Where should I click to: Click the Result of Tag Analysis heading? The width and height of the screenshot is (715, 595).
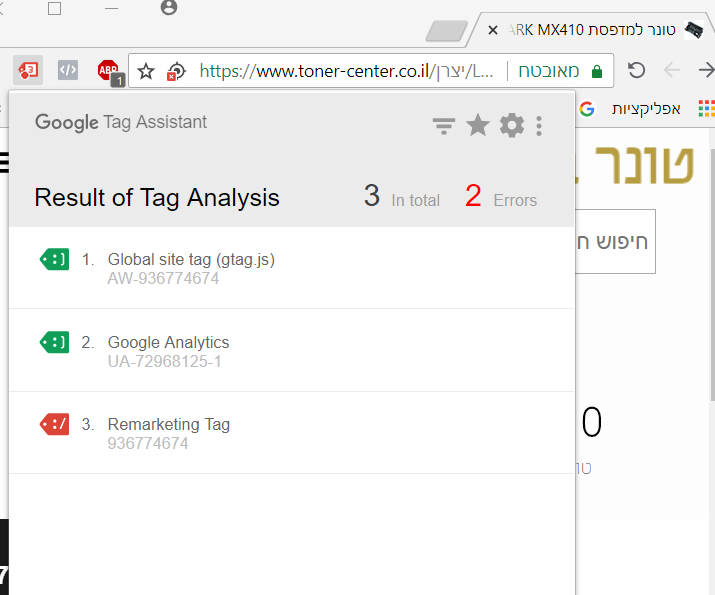click(x=157, y=197)
